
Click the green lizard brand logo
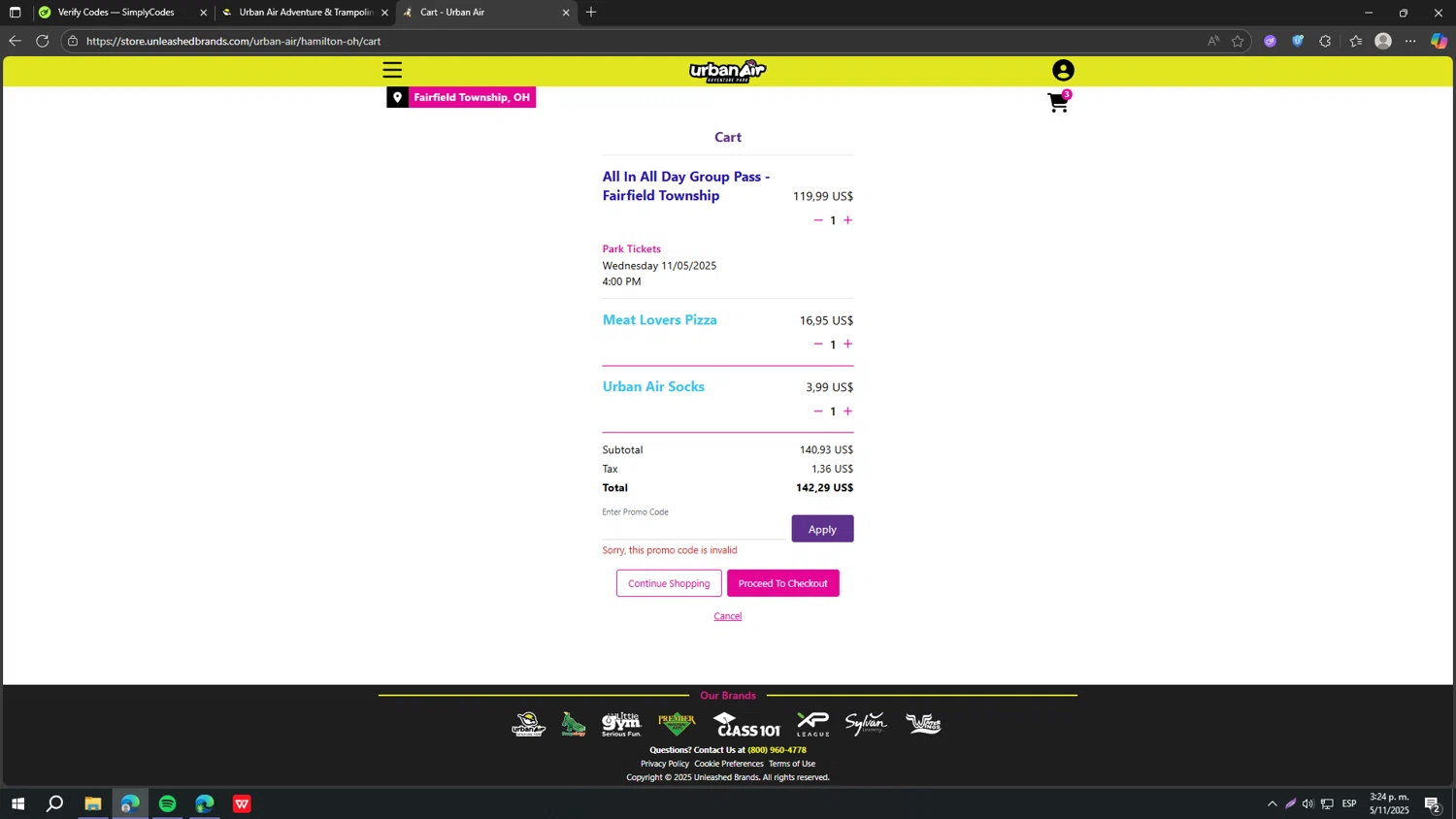(x=574, y=724)
